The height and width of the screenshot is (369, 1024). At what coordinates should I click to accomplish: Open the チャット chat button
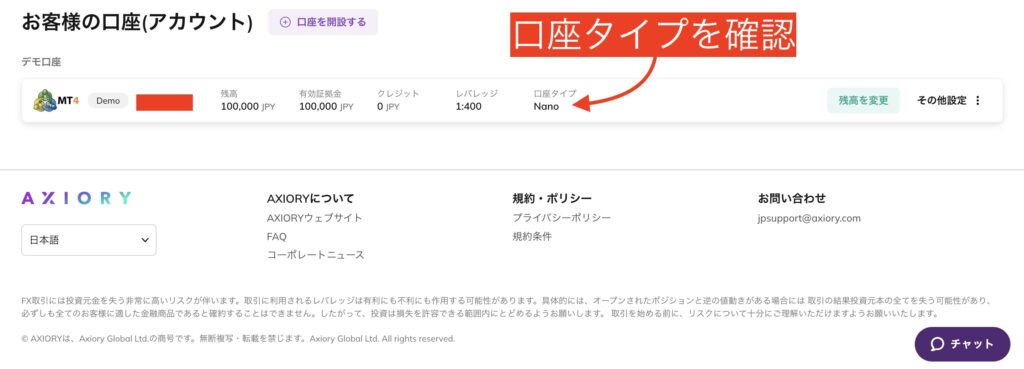(x=962, y=344)
